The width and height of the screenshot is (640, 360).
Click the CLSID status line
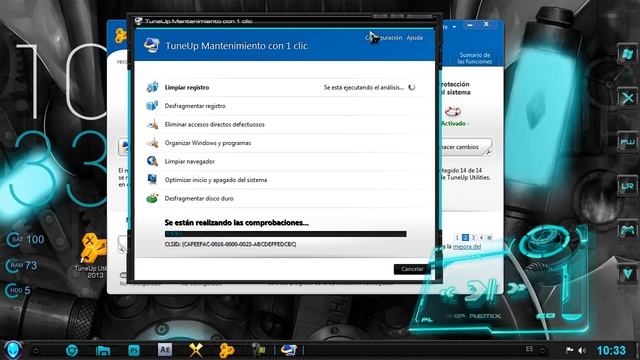point(230,244)
